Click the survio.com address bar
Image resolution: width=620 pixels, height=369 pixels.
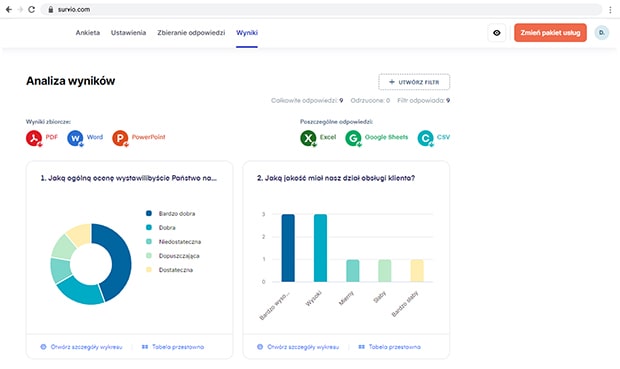321,9
